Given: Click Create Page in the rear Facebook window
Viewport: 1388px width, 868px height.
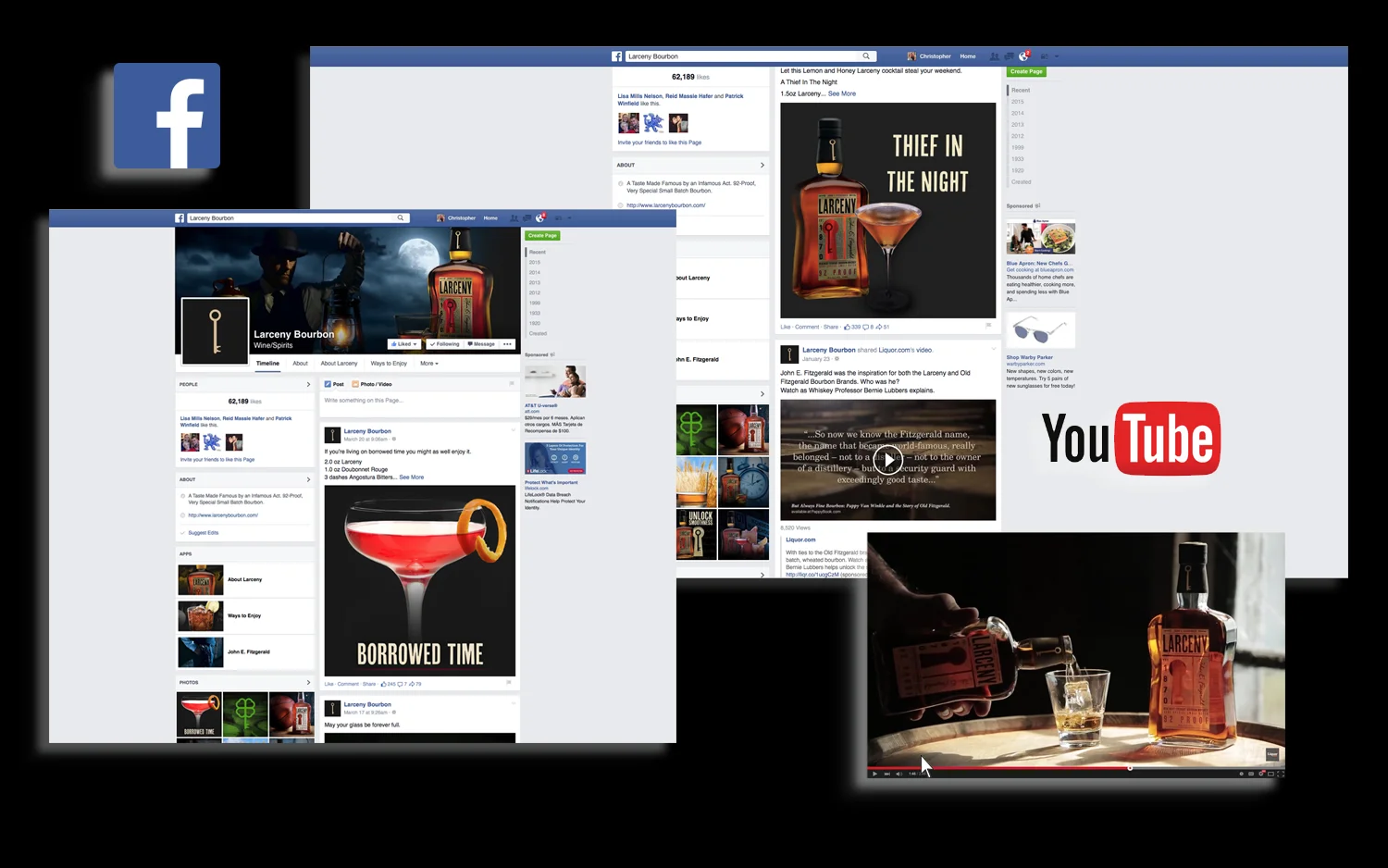Looking at the screenshot, I should coord(1026,71).
